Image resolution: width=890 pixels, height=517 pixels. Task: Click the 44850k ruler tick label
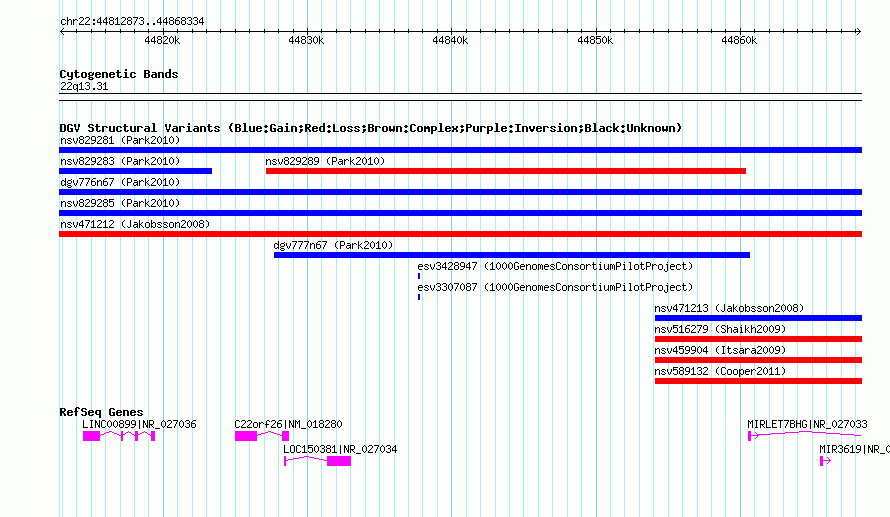(595, 40)
